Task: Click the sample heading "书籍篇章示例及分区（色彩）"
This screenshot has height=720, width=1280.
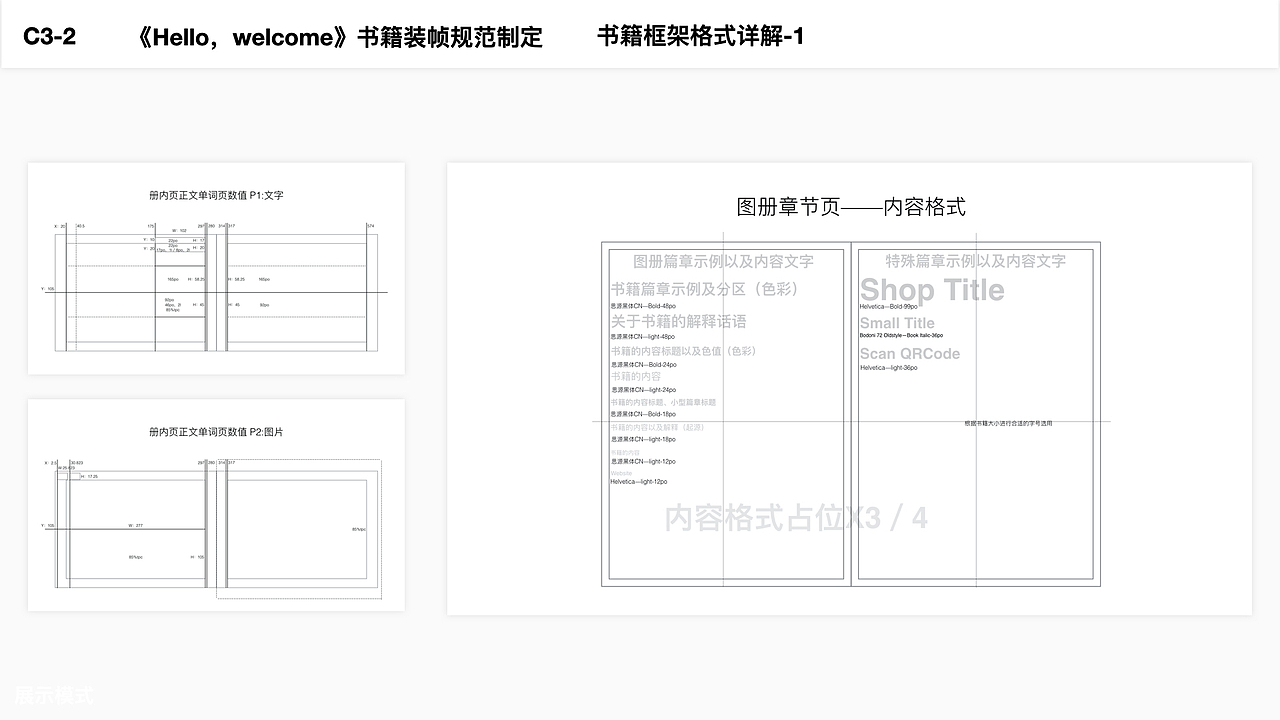Action: (706, 289)
